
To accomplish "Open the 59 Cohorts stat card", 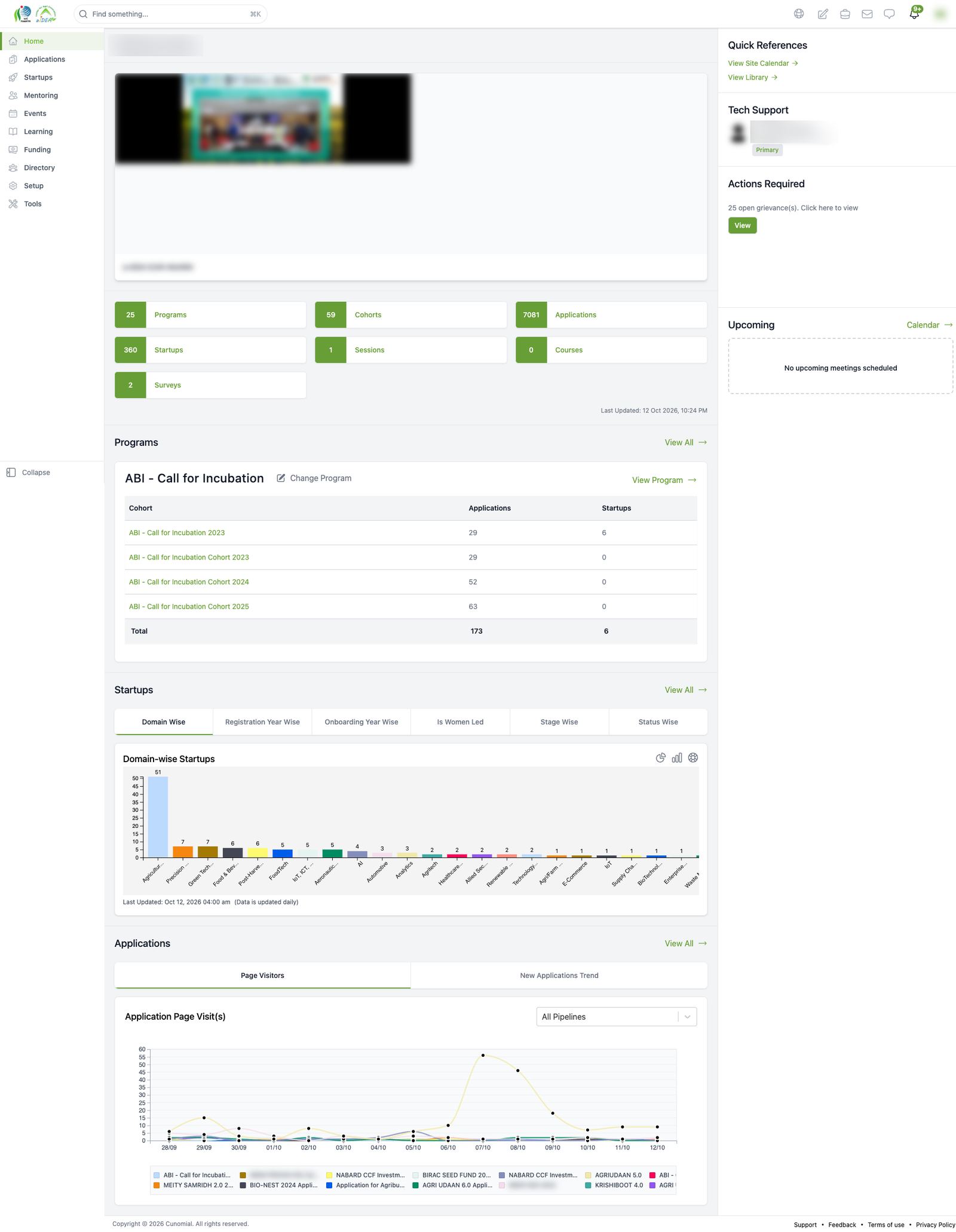I will pos(411,315).
